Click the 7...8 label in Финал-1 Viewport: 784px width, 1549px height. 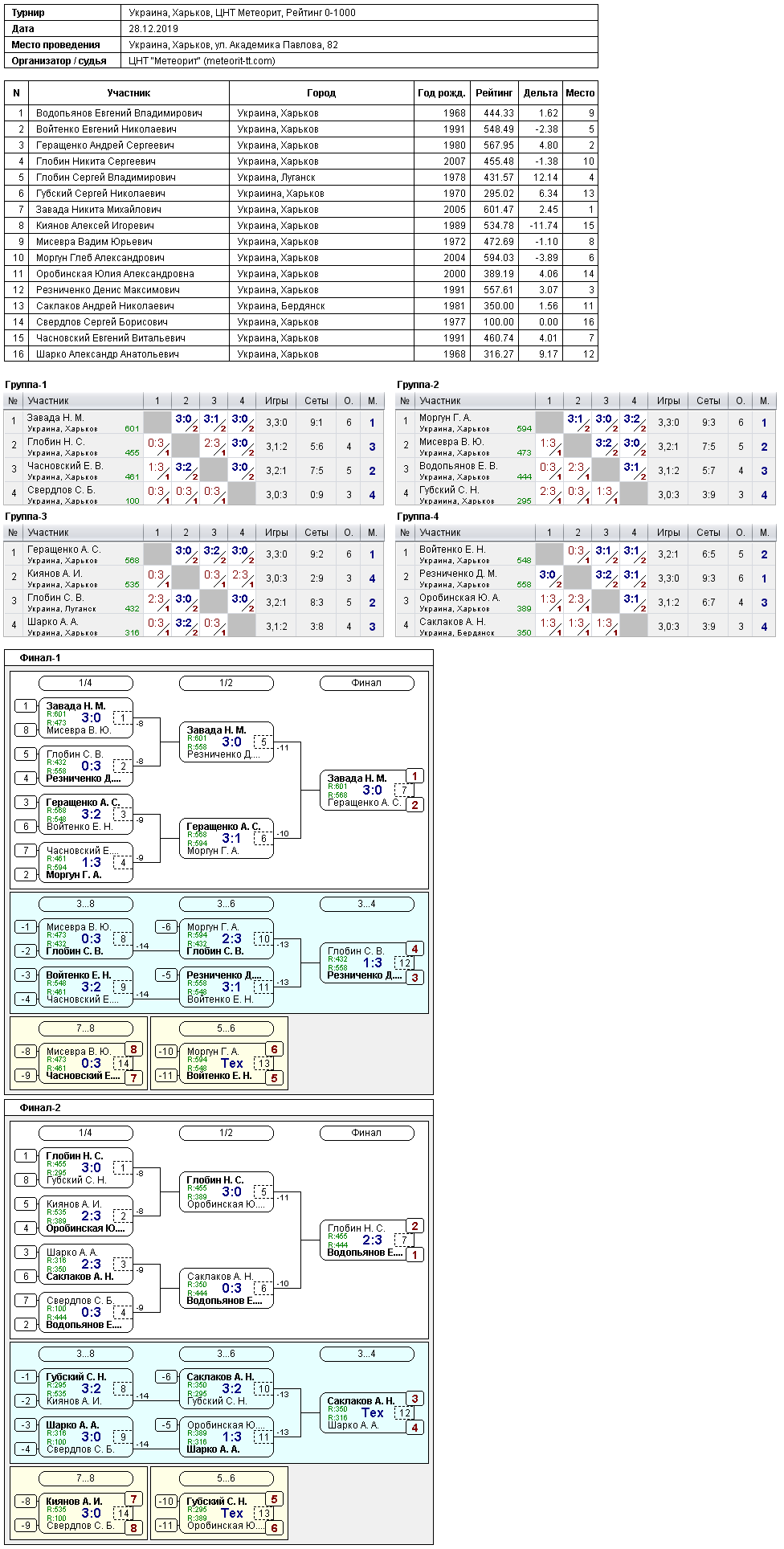85,1028
